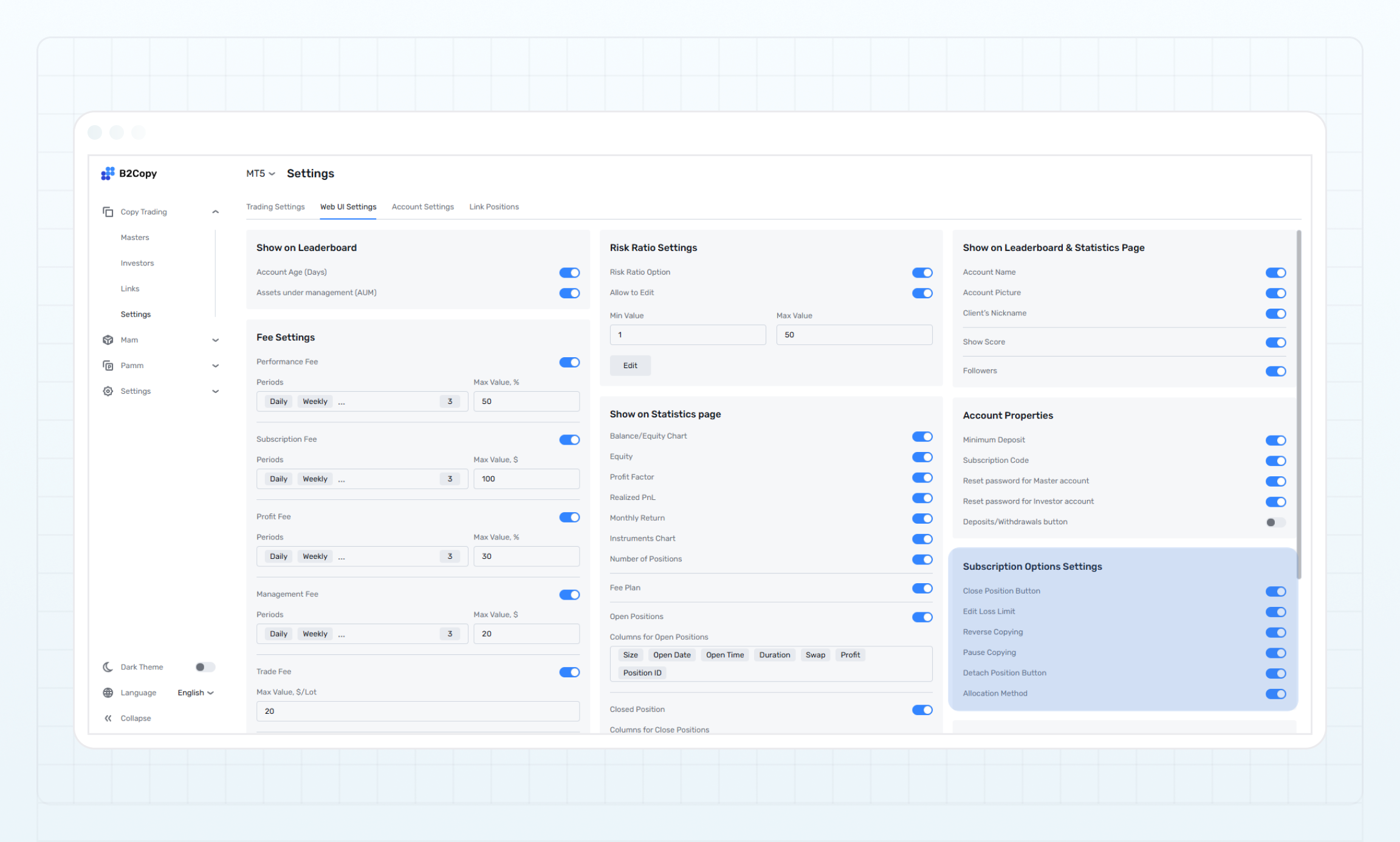Open the Investors sidebar link
This screenshot has width=1400, height=842.
coord(137,263)
